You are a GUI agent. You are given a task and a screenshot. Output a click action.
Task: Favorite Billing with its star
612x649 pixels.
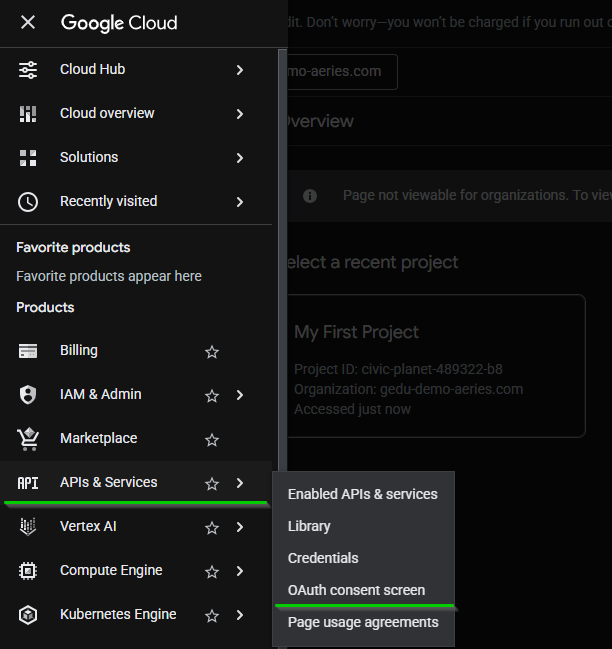coord(212,352)
